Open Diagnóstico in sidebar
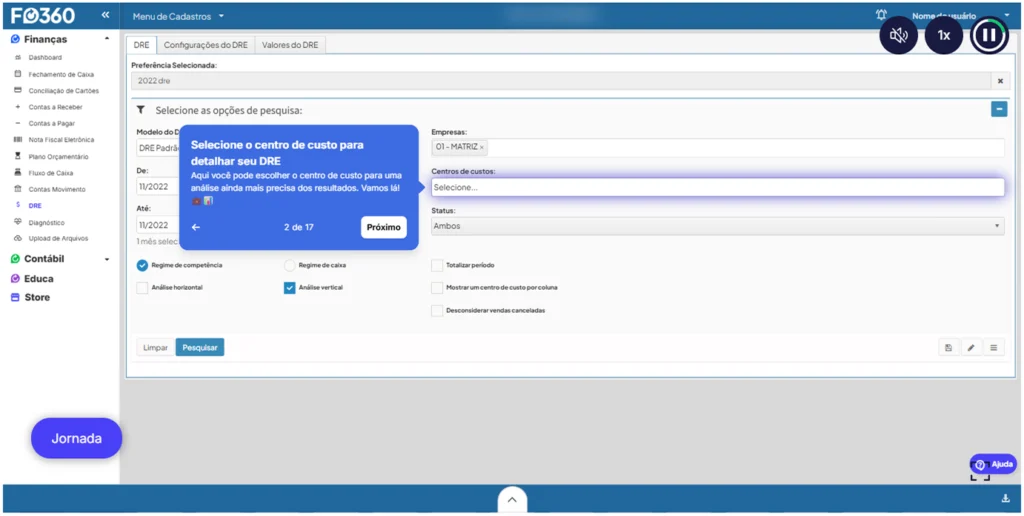Screen dimensions: 1024x516 click(46, 223)
